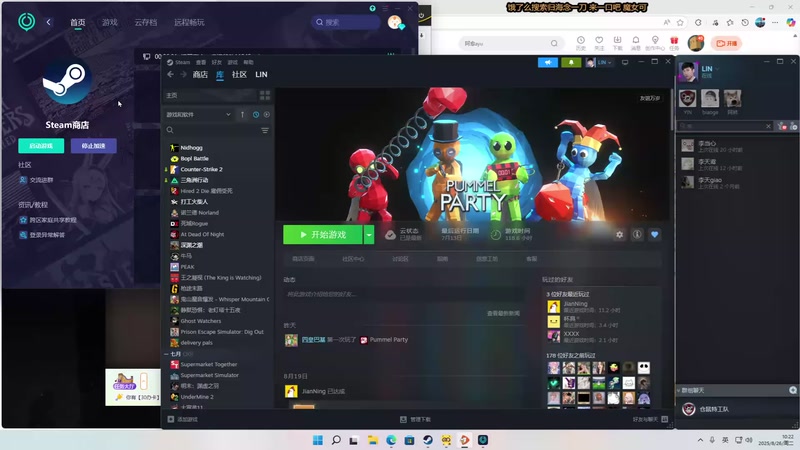Open LIN status dropdown in friends window
This screenshot has height=450, width=800.
point(717,69)
